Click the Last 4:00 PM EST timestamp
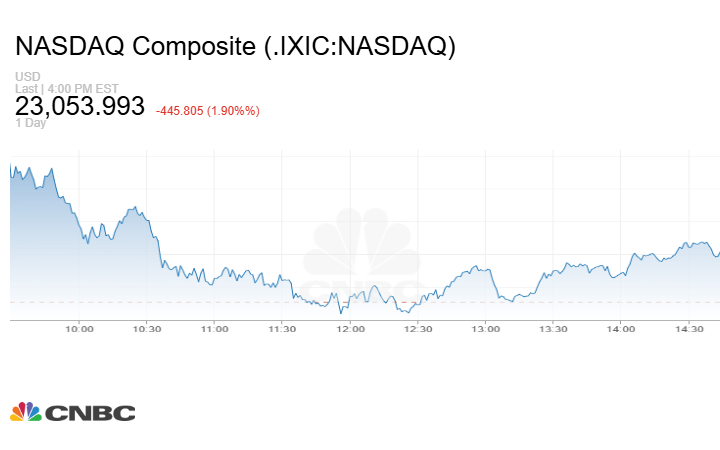Screen dimensions: 720x450 [66, 89]
